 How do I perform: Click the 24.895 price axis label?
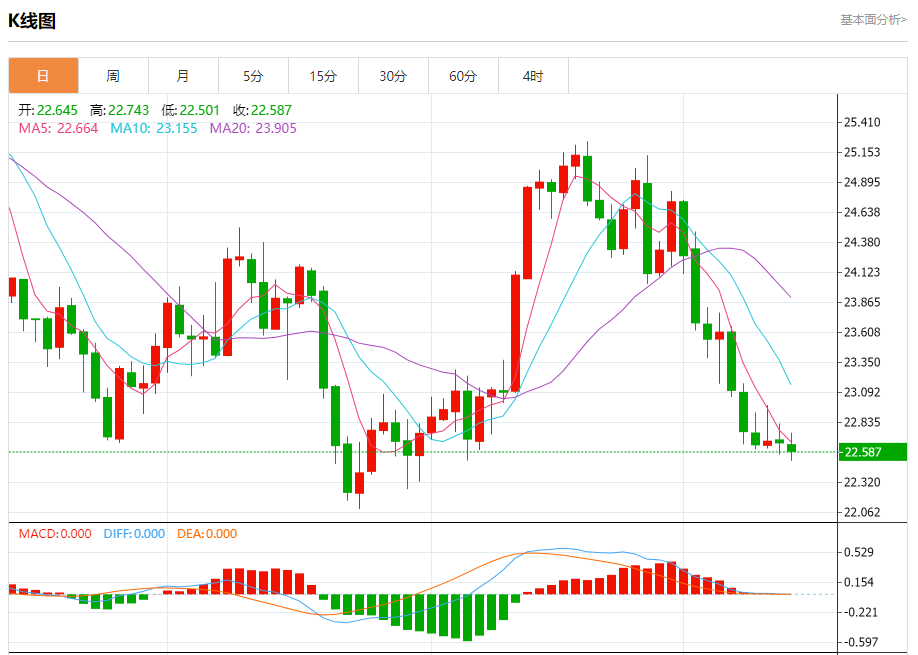coord(862,182)
